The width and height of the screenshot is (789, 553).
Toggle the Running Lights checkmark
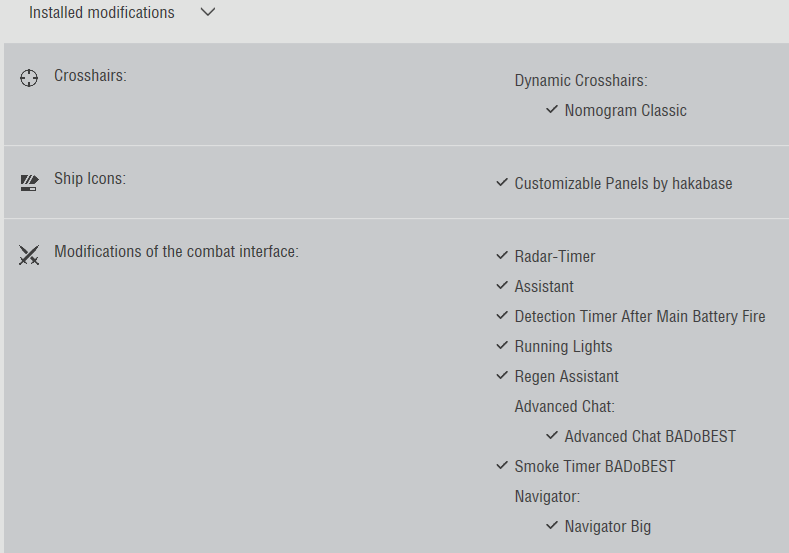[502, 346]
